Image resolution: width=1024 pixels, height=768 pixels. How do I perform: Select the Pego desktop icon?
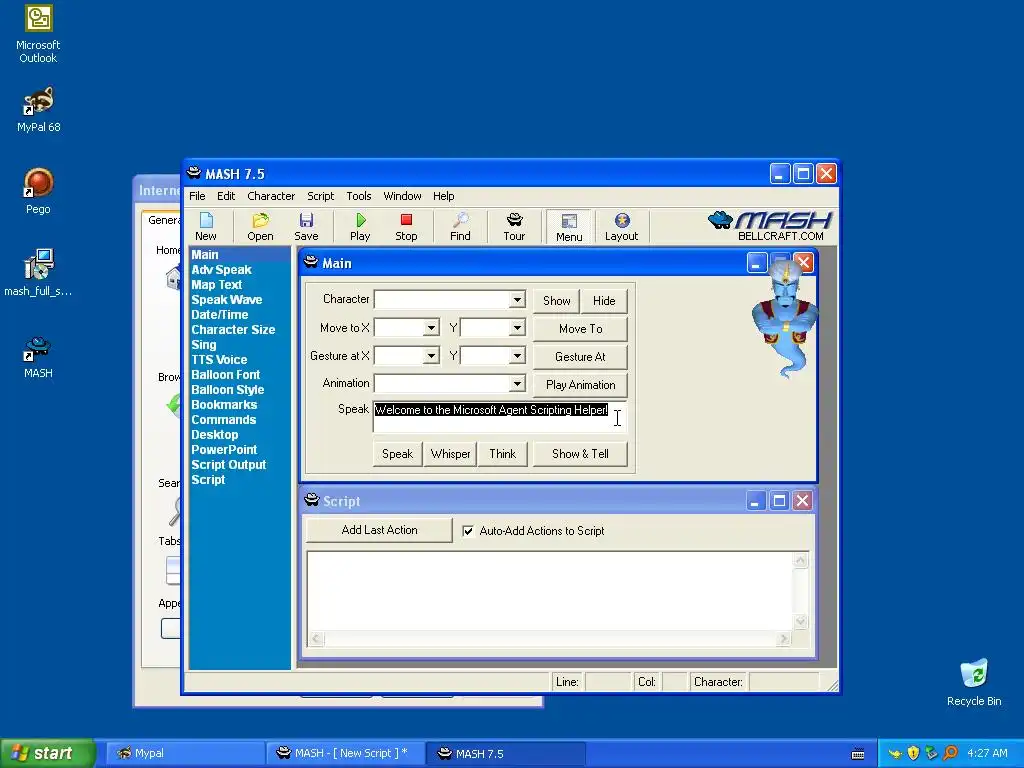38,191
